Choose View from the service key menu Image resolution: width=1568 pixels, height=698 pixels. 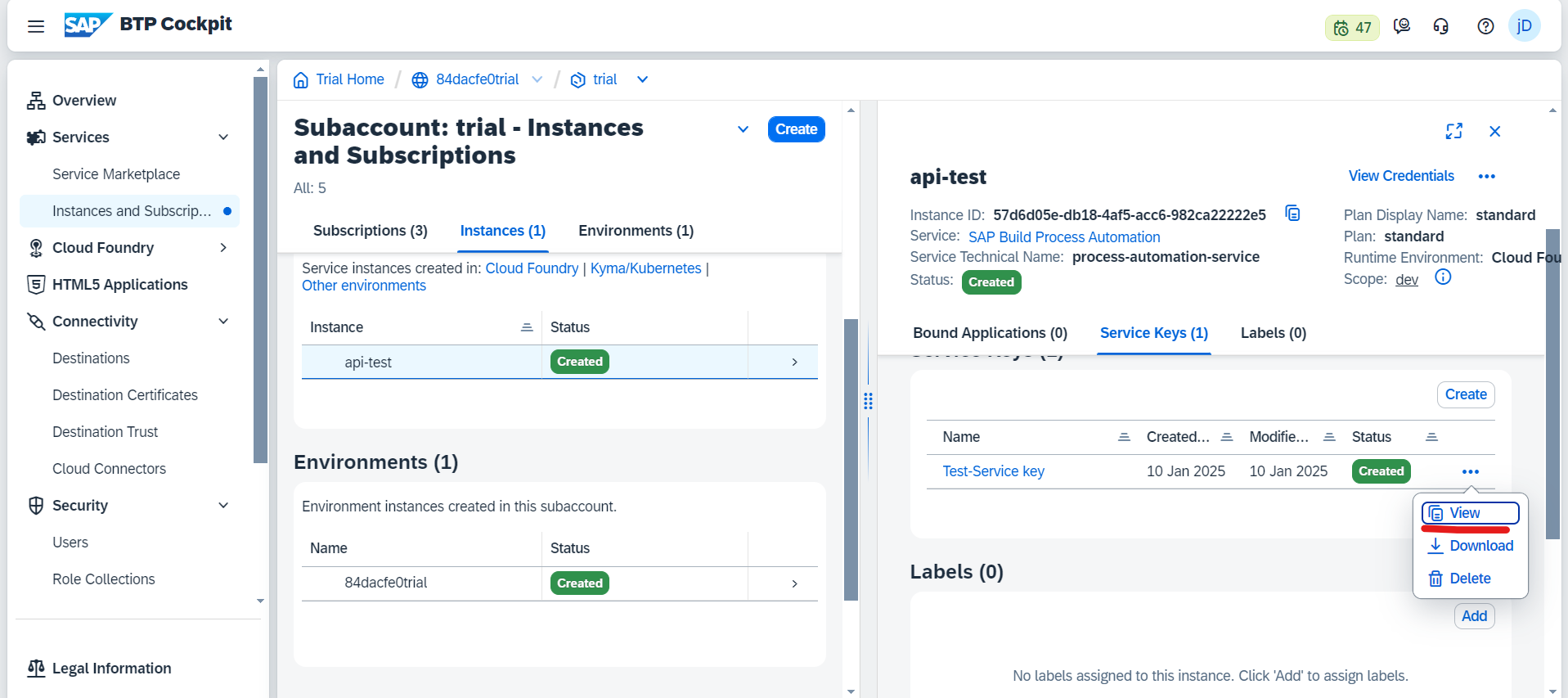click(1470, 513)
